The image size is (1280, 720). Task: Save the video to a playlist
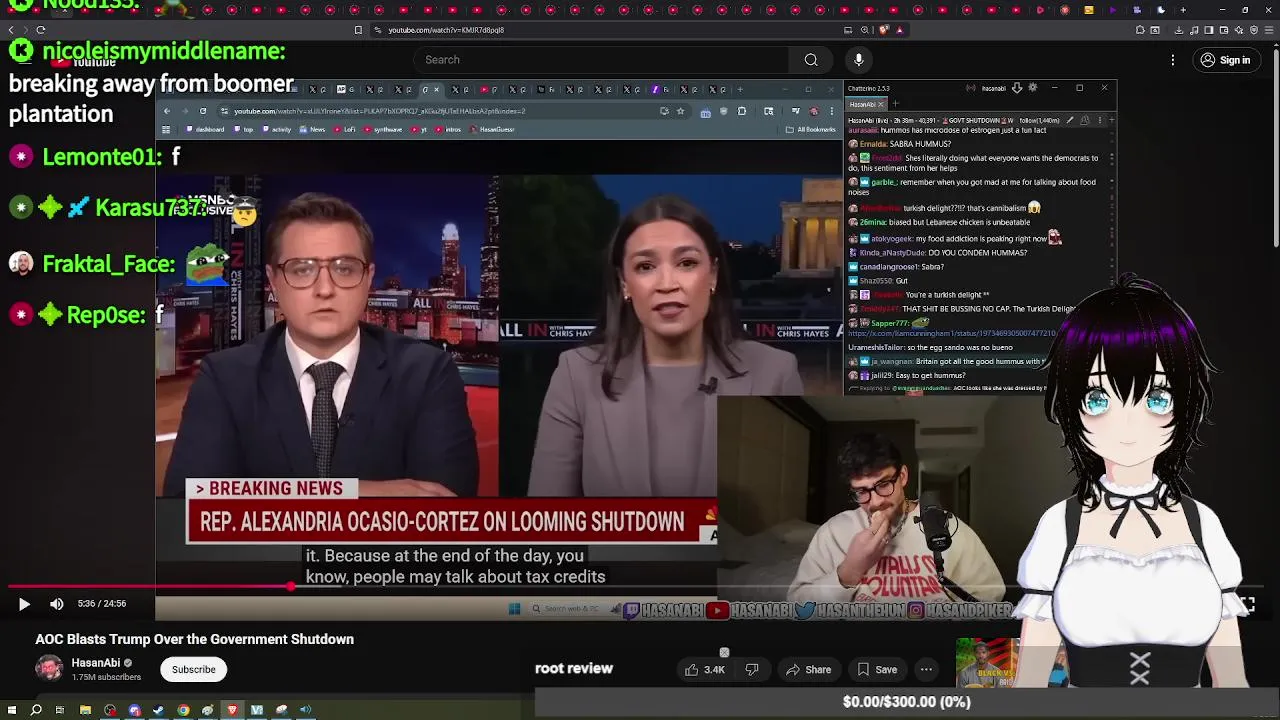876,670
